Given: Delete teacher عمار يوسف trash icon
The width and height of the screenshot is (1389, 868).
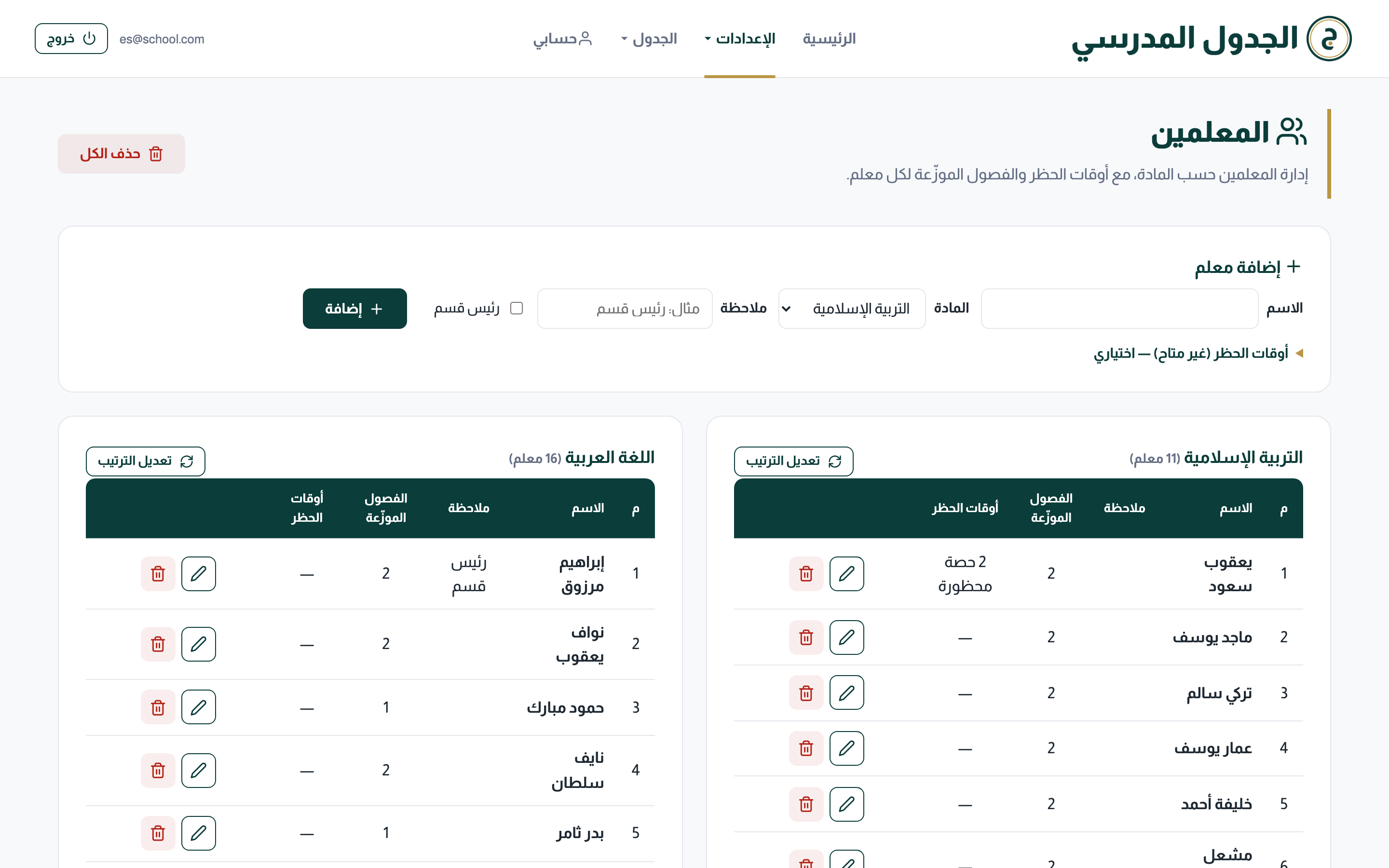Looking at the screenshot, I should (x=806, y=748).
